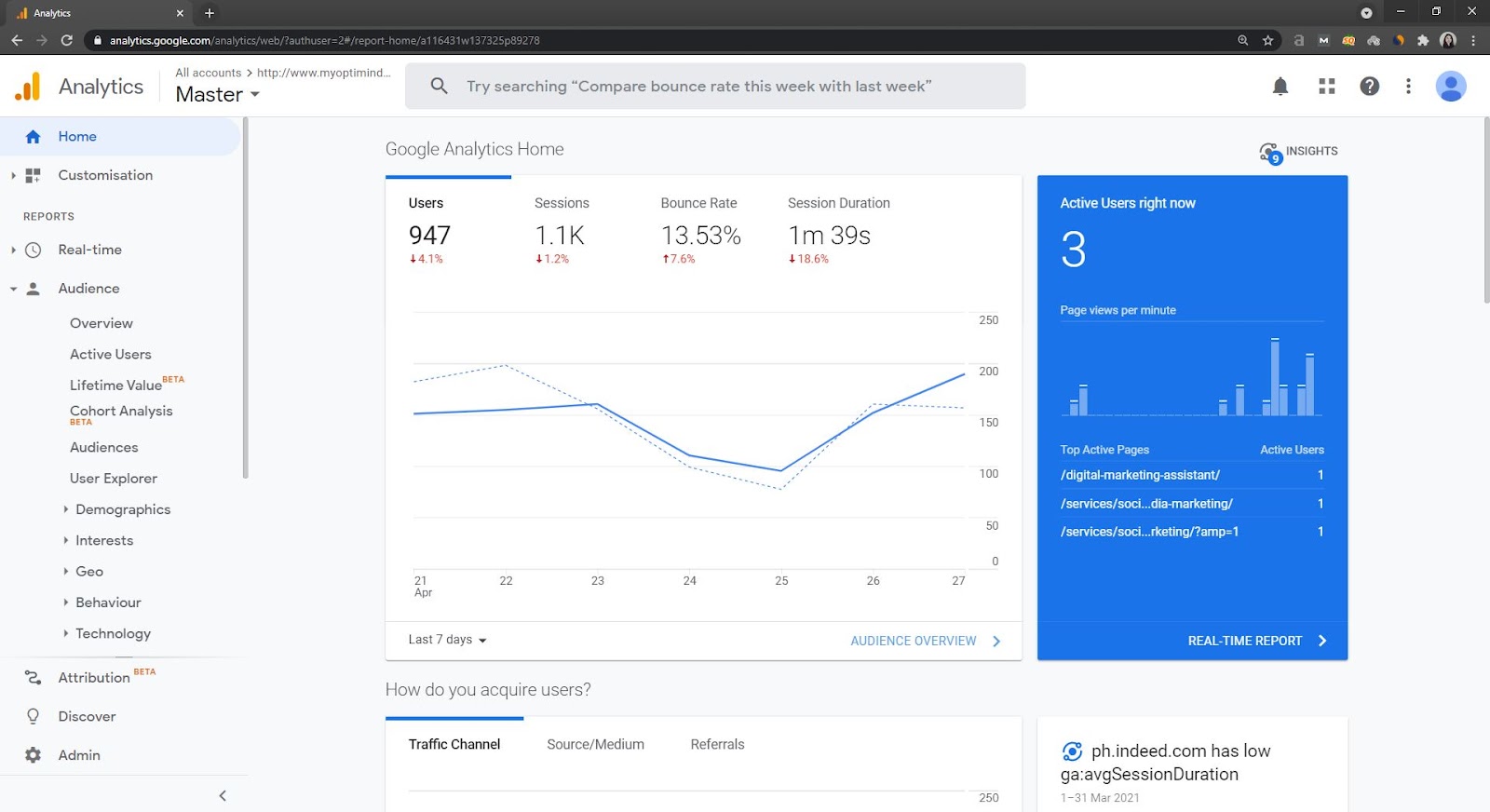Screen dimensions: 1490x812
Task: Open the ph.indeed.com insight card
Action: pos(1192,765)
